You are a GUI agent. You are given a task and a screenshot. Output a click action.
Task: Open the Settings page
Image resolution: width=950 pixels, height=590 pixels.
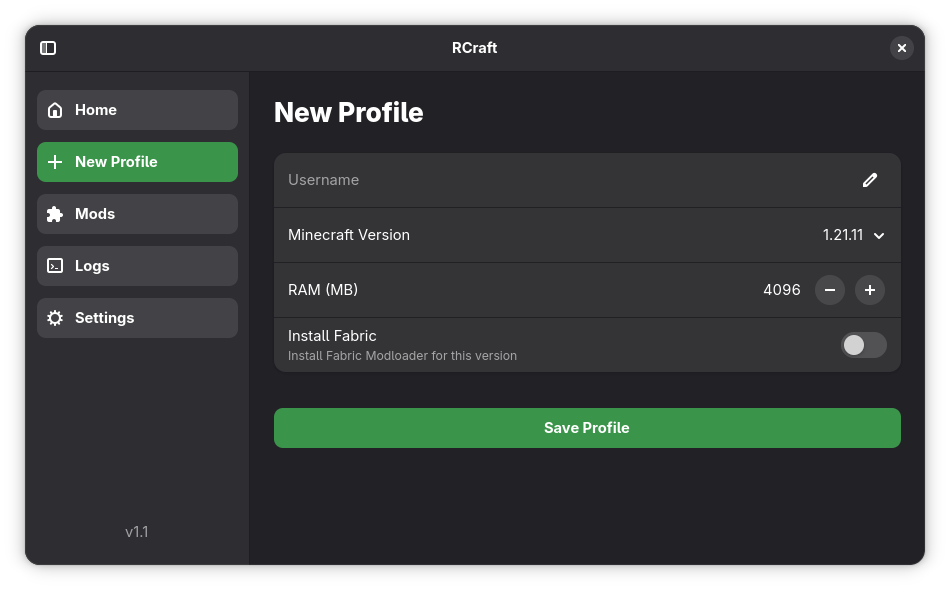(138, 319)
